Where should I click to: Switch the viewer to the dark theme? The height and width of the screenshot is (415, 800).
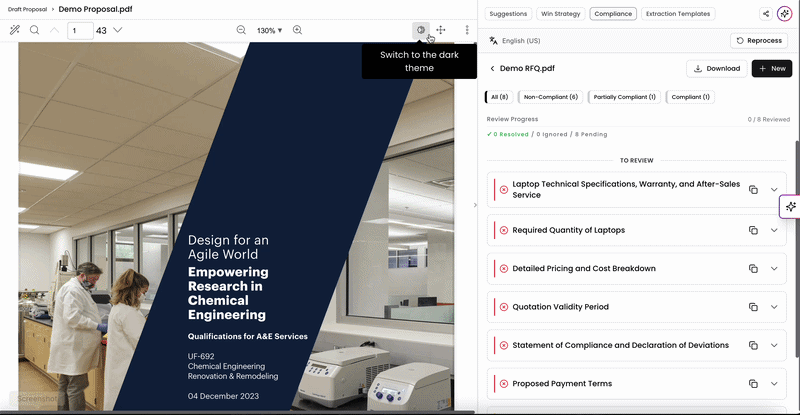coord(420,30)
